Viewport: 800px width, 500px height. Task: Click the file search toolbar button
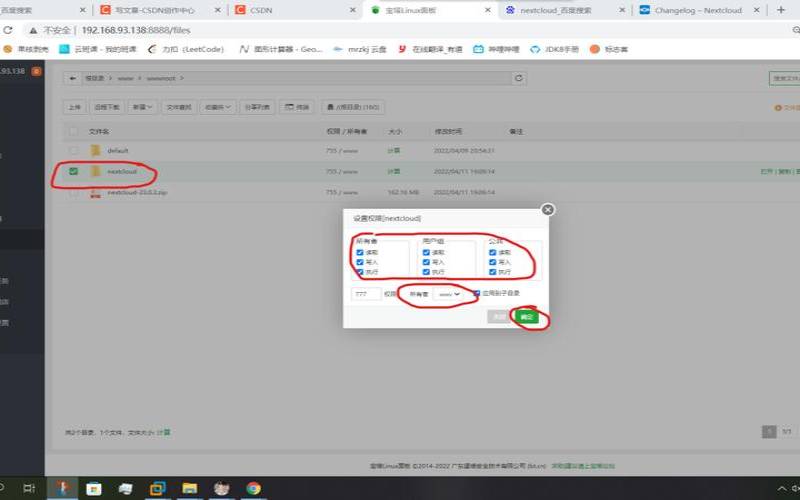point(179,107)
